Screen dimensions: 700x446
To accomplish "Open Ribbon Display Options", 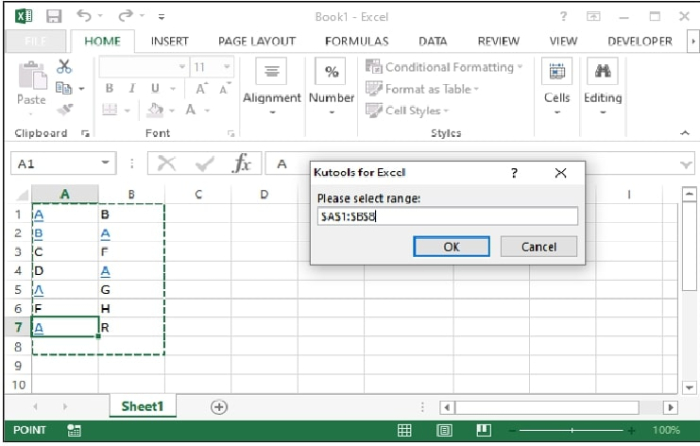I will 593,17.
